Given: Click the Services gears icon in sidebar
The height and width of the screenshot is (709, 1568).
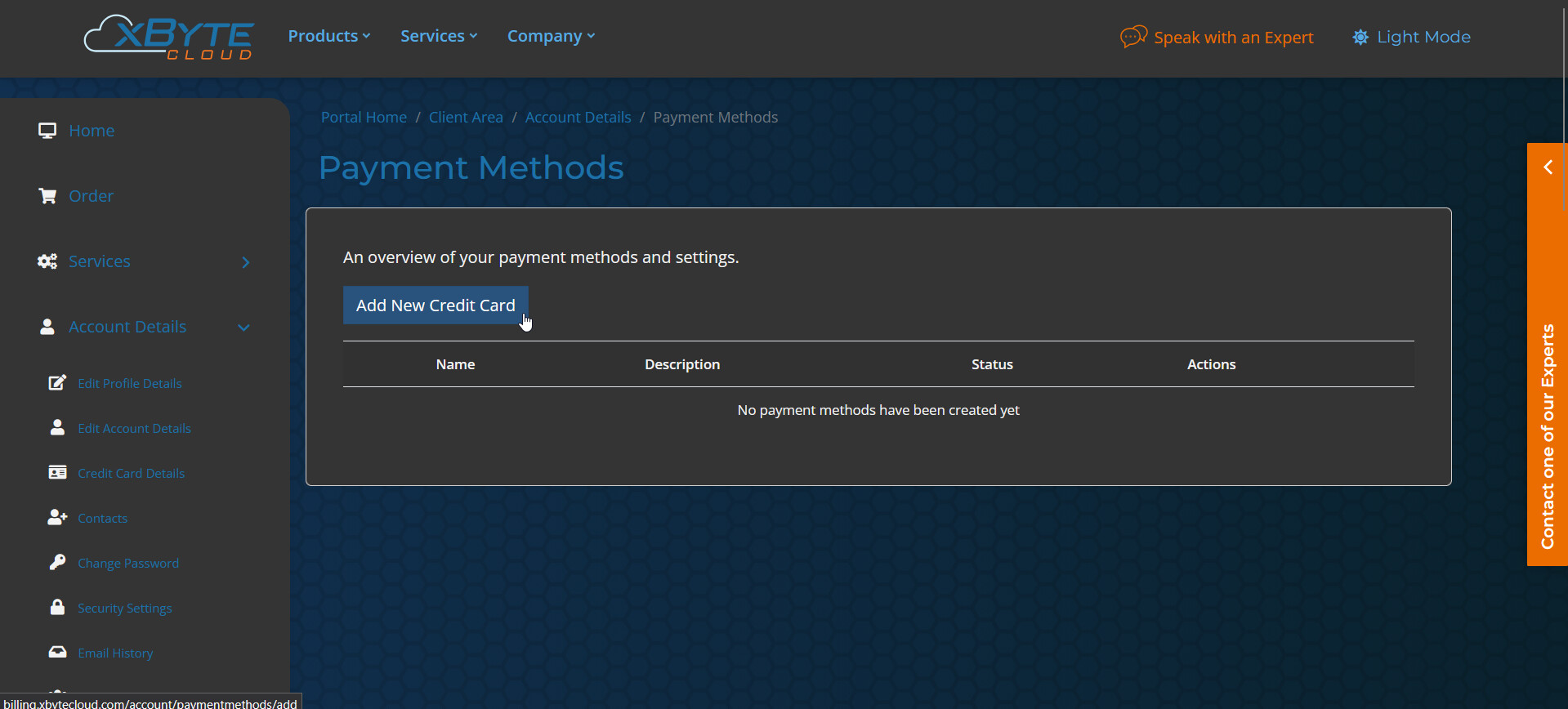Looking at the screenshot, I should point(47,261).
